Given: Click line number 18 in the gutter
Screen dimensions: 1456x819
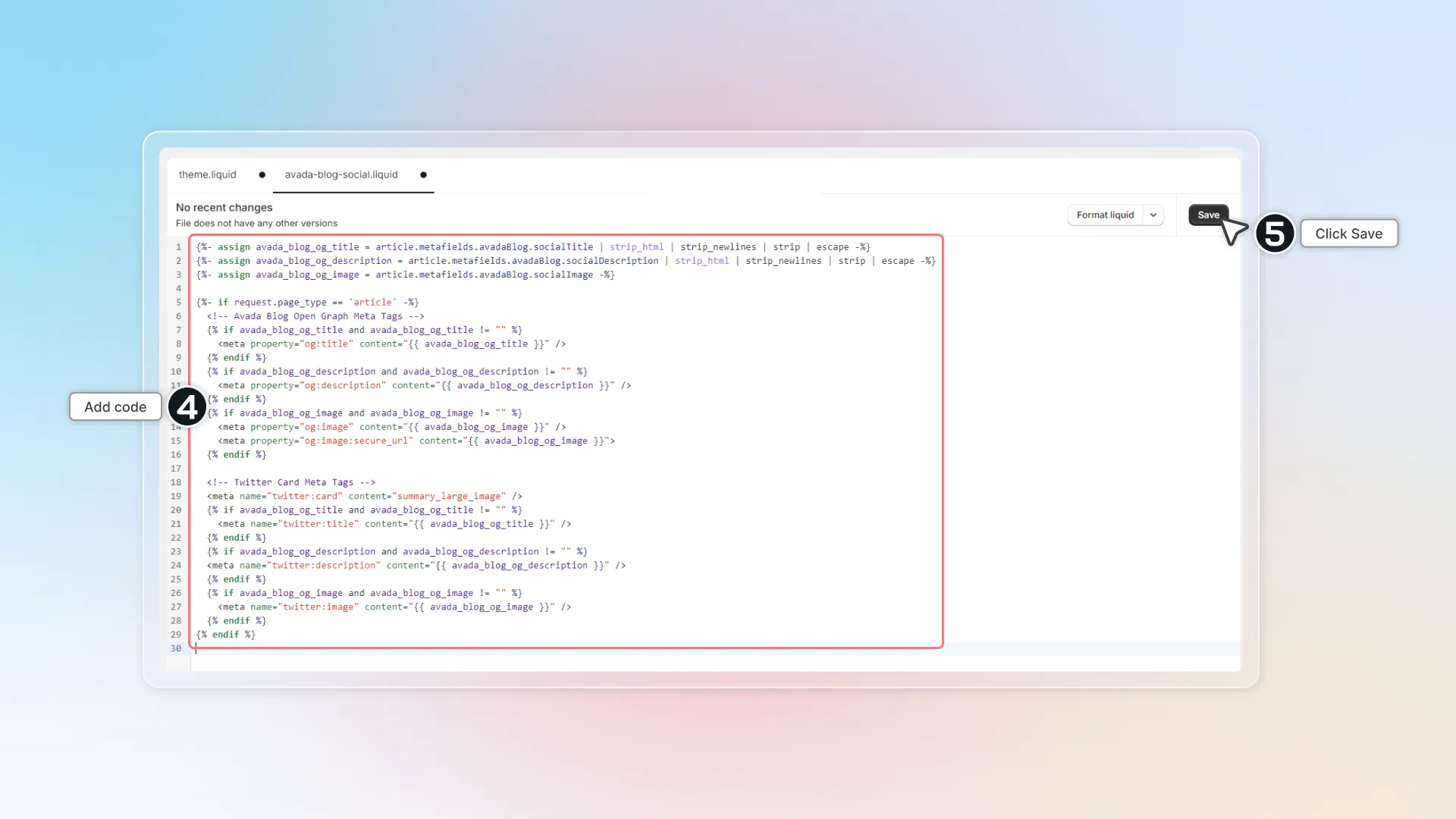Looking at the screenshot, I should [176, 482].
